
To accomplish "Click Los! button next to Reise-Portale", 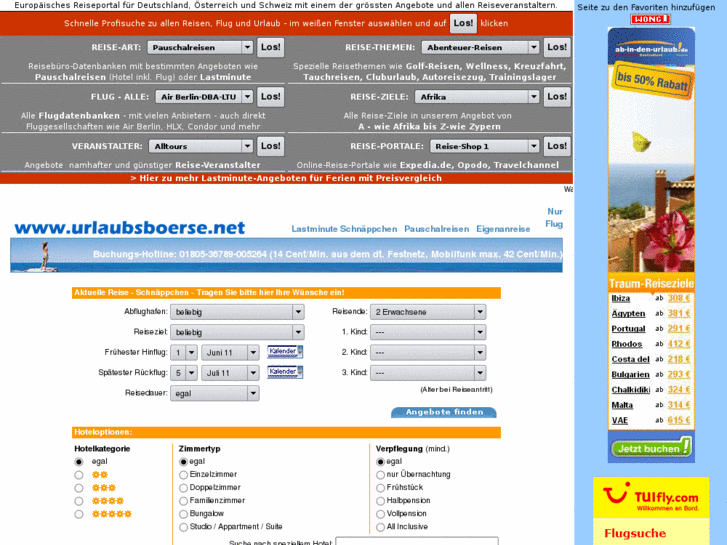I will click(x=557, y=147).
